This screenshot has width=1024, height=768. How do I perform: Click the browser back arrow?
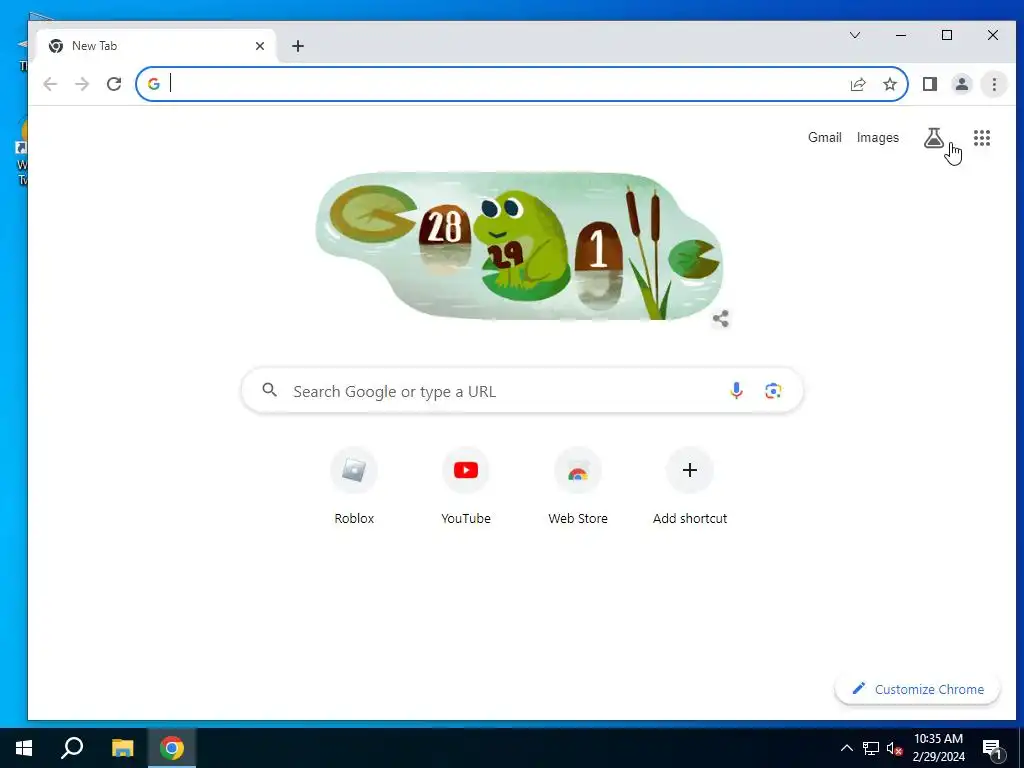point(50,84)
